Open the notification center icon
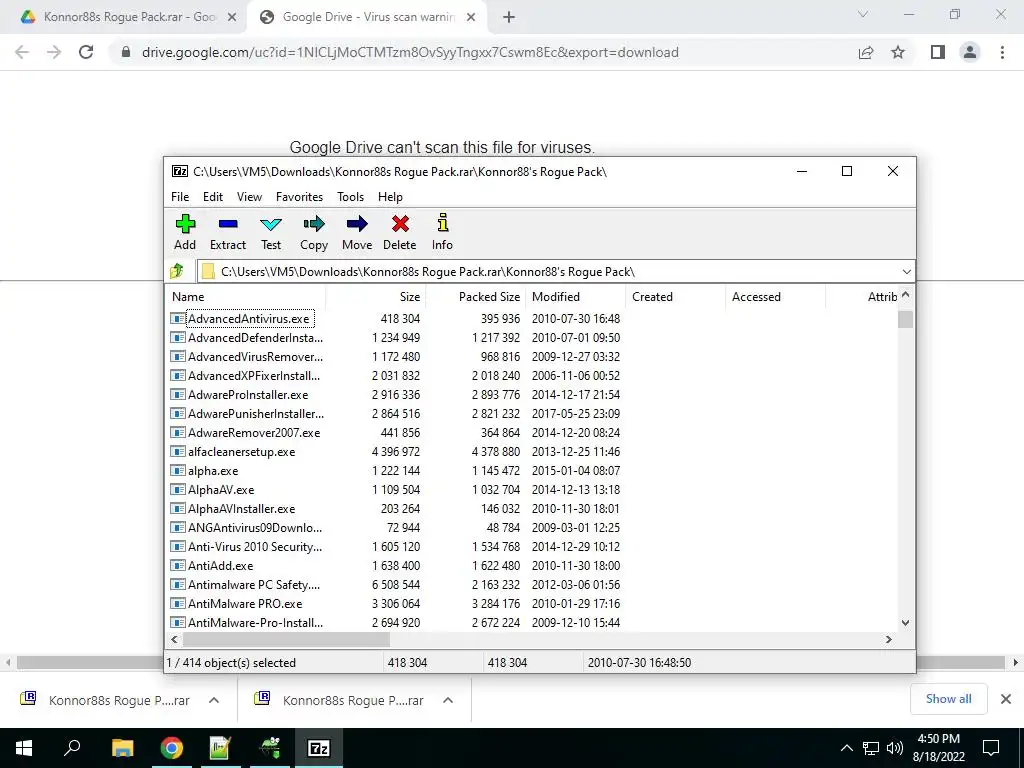This screenshot has width=1024, height=768. [x=991, y=748]
